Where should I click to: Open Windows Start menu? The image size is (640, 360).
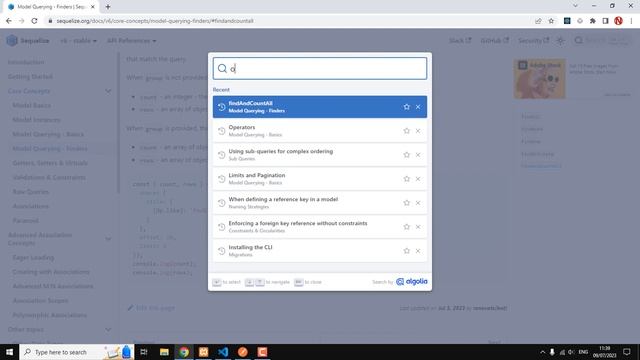(x=9, y=352)
